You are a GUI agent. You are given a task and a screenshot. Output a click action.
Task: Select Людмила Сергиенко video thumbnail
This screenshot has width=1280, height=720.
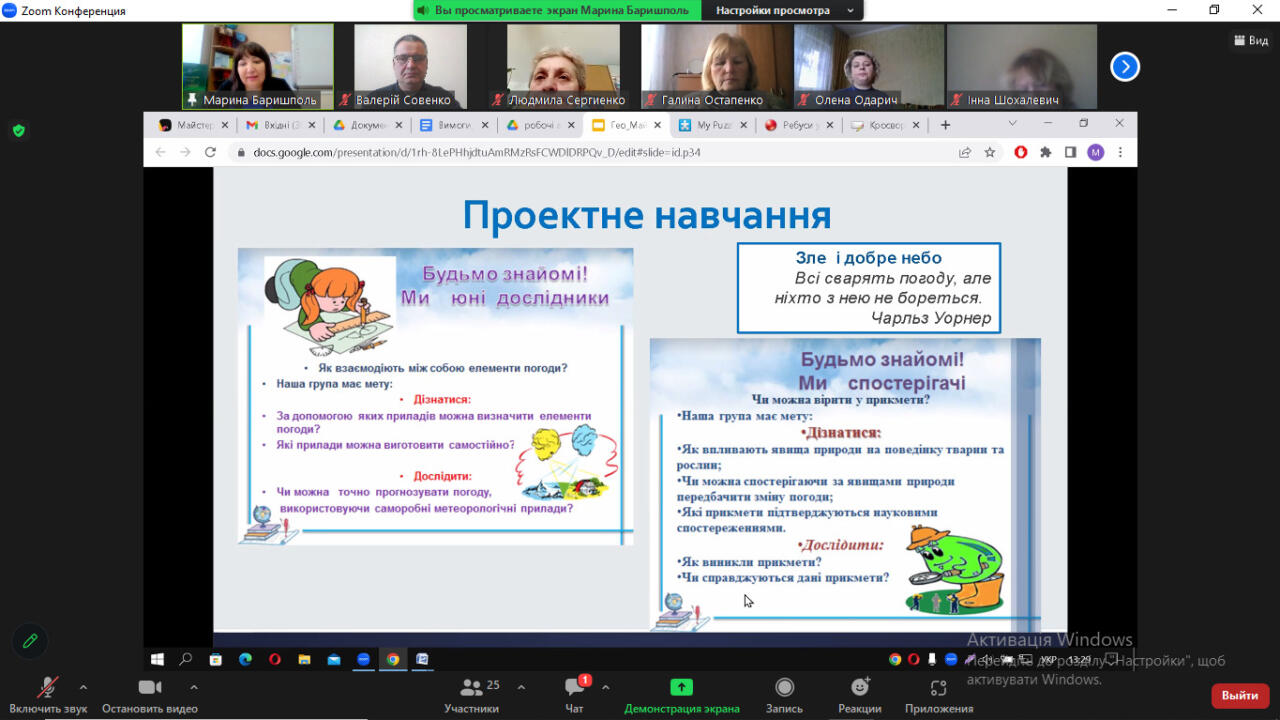(x=563, y=66)
